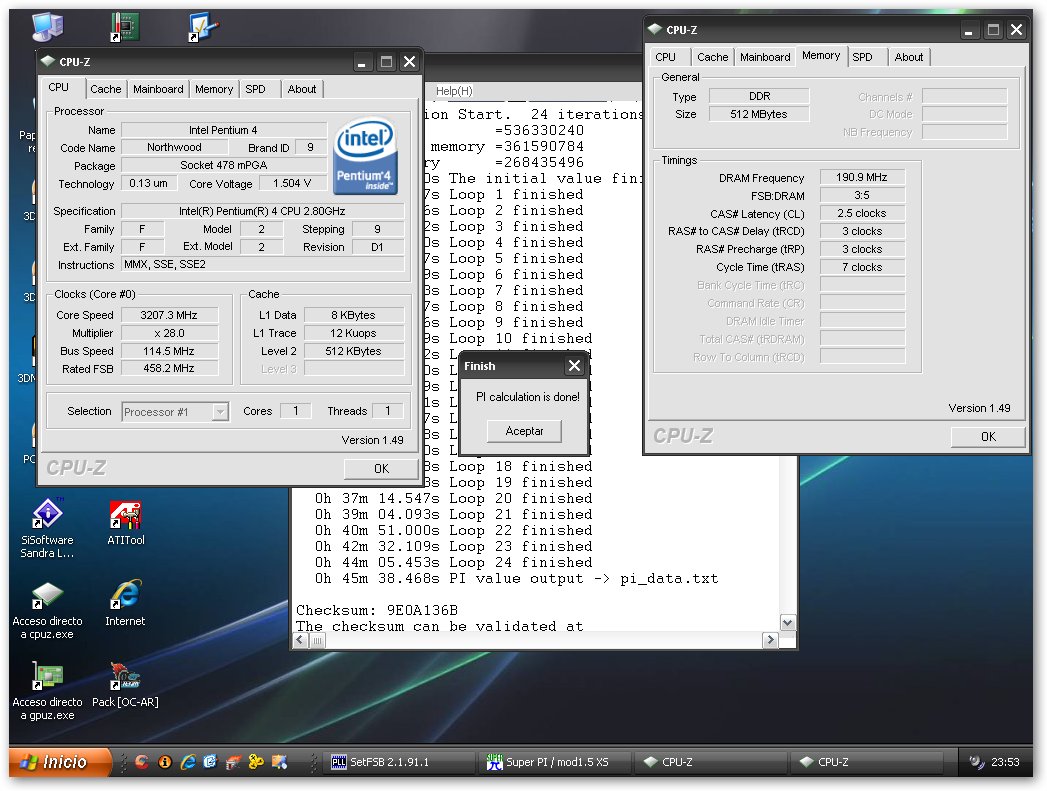1047x791 pixels.
Task: Launch ATITool desktop shortcut
Action: [126, 523]
